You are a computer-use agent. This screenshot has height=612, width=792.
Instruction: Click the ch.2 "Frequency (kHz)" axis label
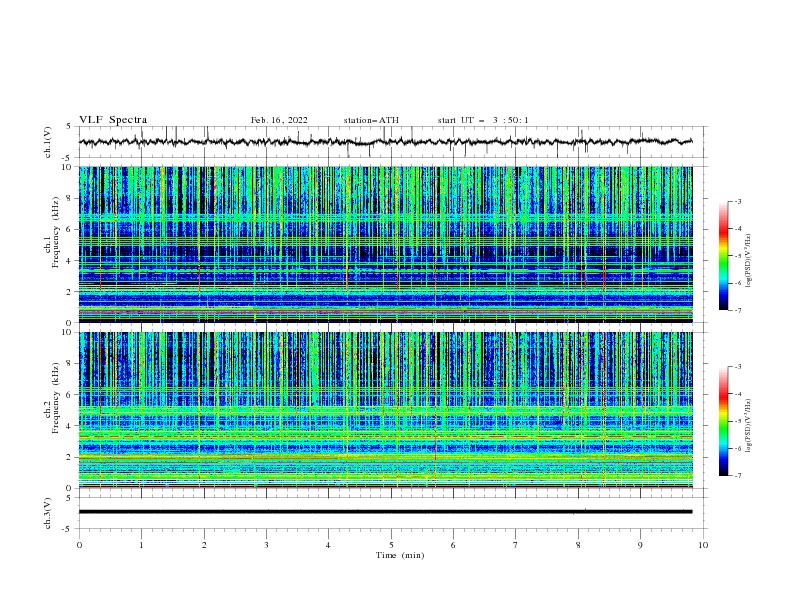[56, 398]
